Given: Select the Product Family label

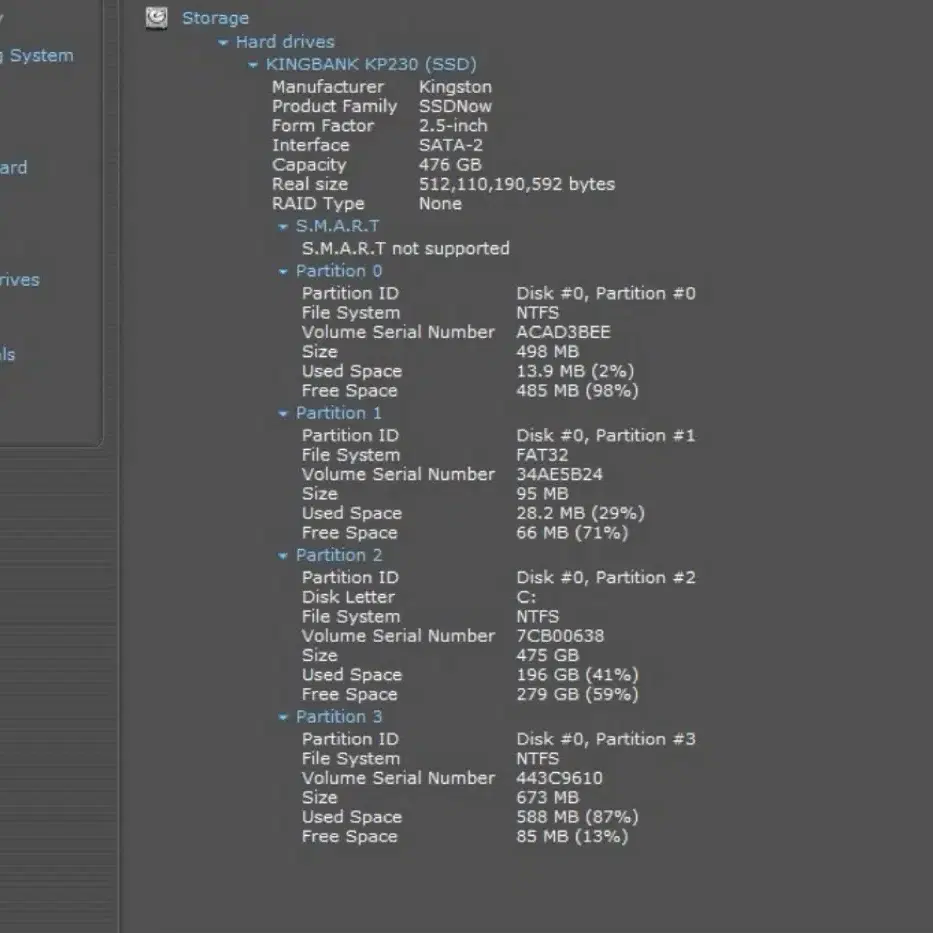Looking at the screenshot, I should point(334,107).
